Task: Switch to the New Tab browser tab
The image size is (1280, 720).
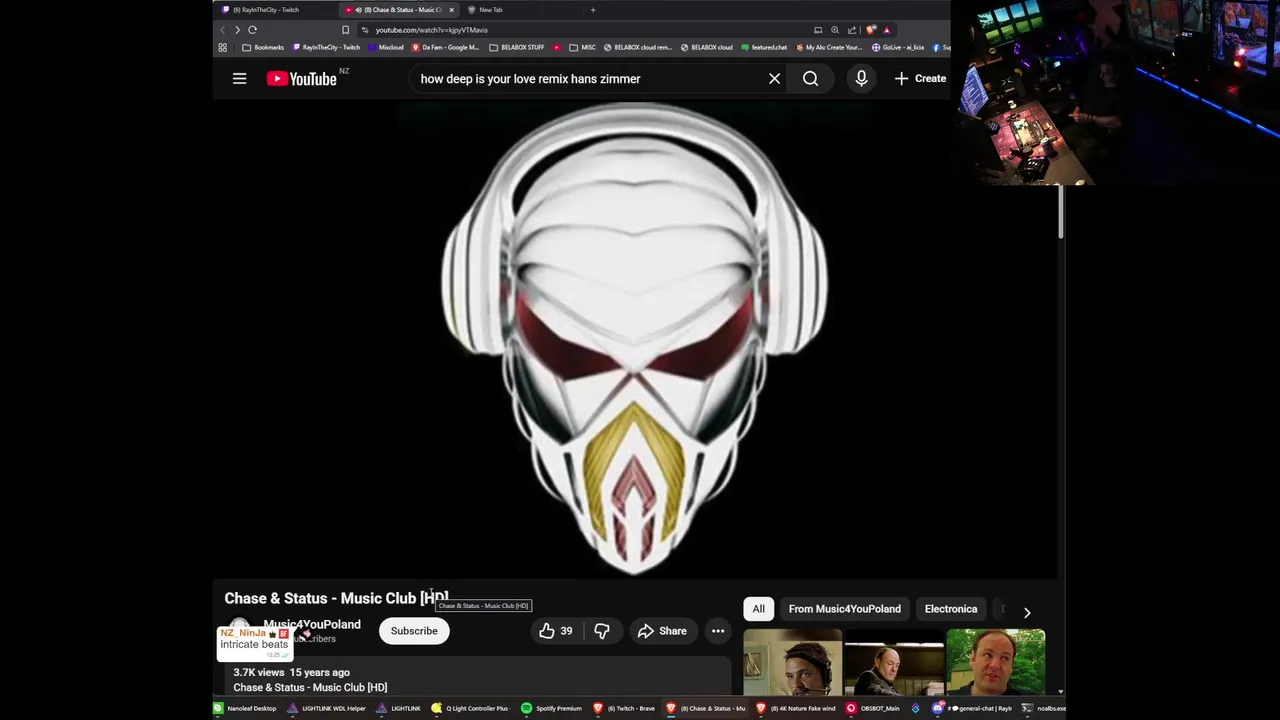Action: click(490, 10)
